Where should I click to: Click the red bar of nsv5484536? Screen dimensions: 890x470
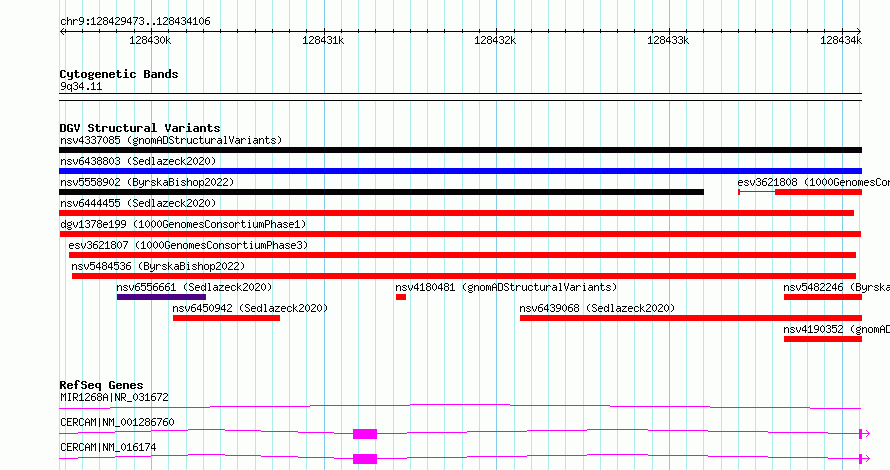coord(464,276)
